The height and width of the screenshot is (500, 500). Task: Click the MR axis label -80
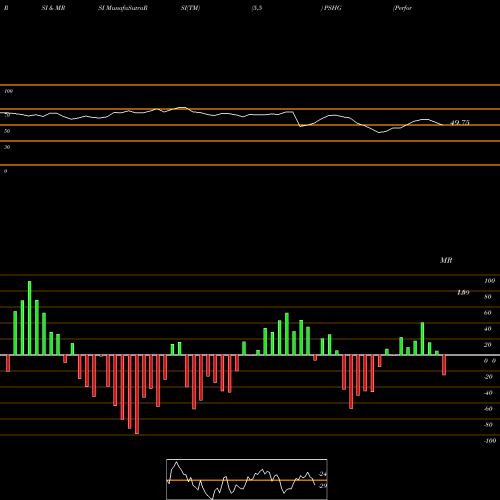(488, 425)
